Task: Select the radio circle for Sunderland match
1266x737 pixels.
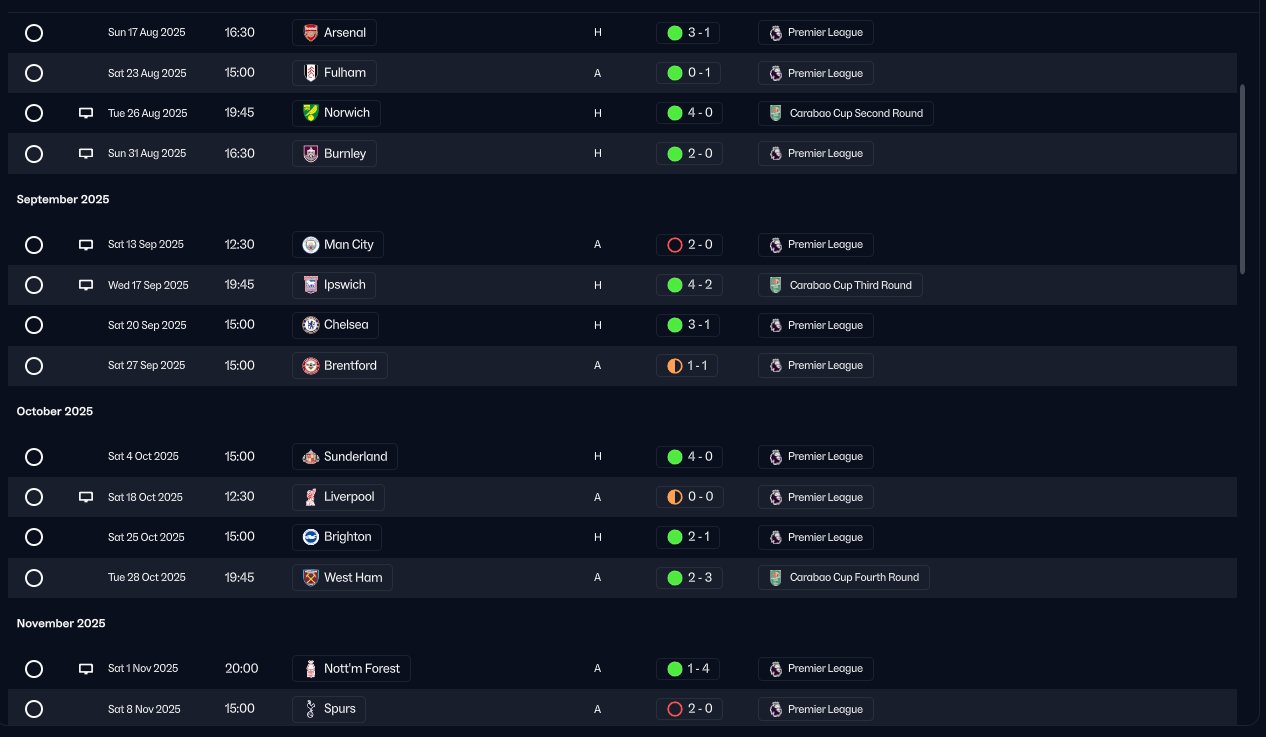Action: coord(34,457)
